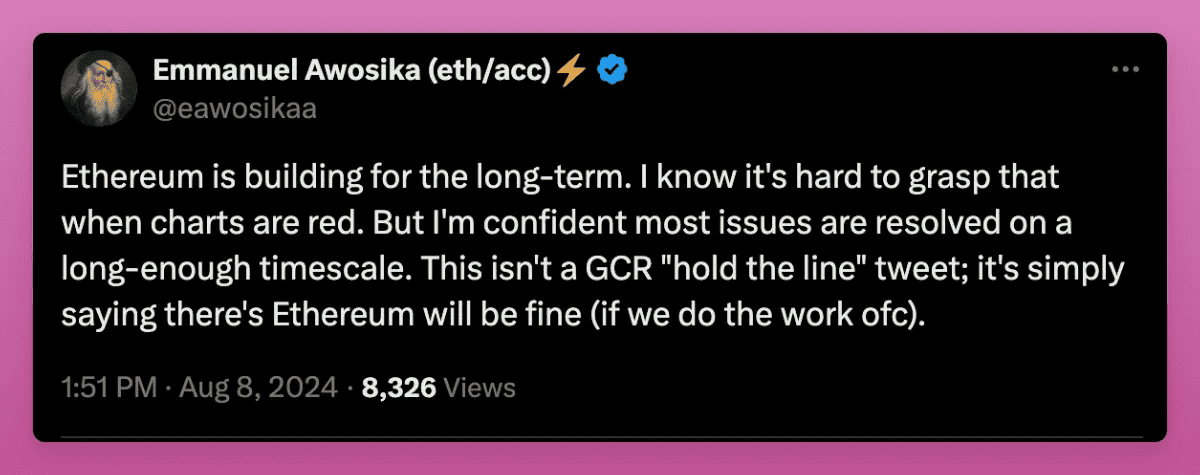Viewport: 1200px width, 475px height.
Task: Click the Aug 8, 2024 date
Action: [x=256, y=387]
